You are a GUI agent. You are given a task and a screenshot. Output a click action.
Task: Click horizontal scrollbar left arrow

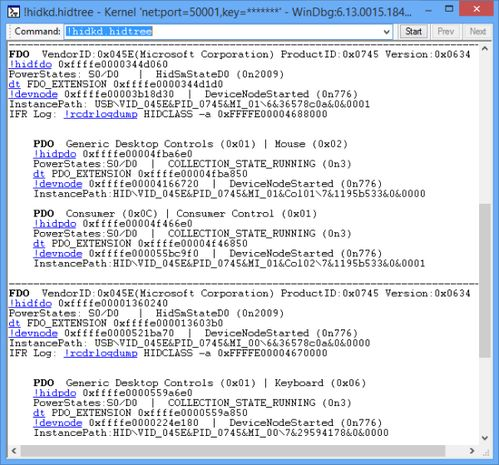[x=14, y=451]
